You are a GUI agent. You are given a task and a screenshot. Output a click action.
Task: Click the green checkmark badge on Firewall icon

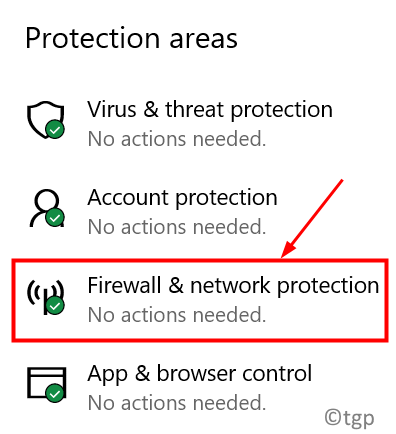point(55,305)
